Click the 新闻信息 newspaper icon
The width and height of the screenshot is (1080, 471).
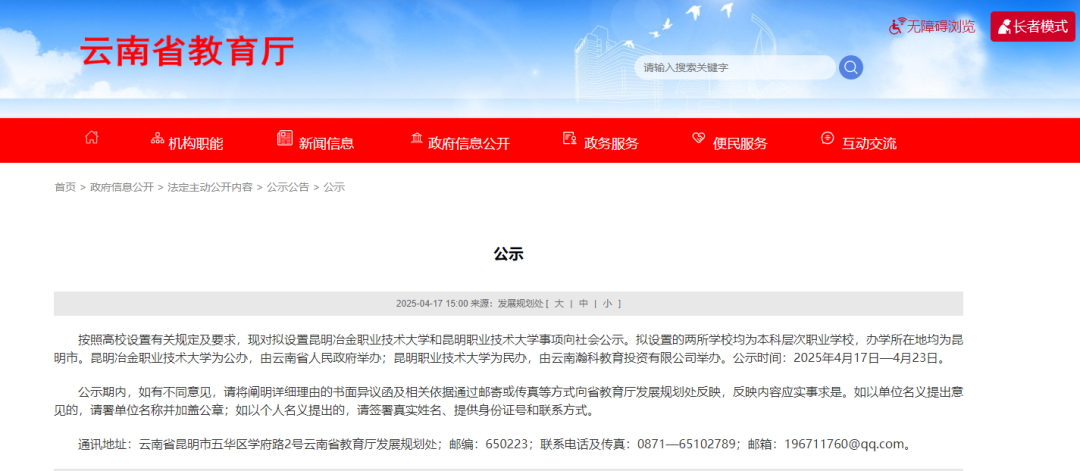click(284, 138)
